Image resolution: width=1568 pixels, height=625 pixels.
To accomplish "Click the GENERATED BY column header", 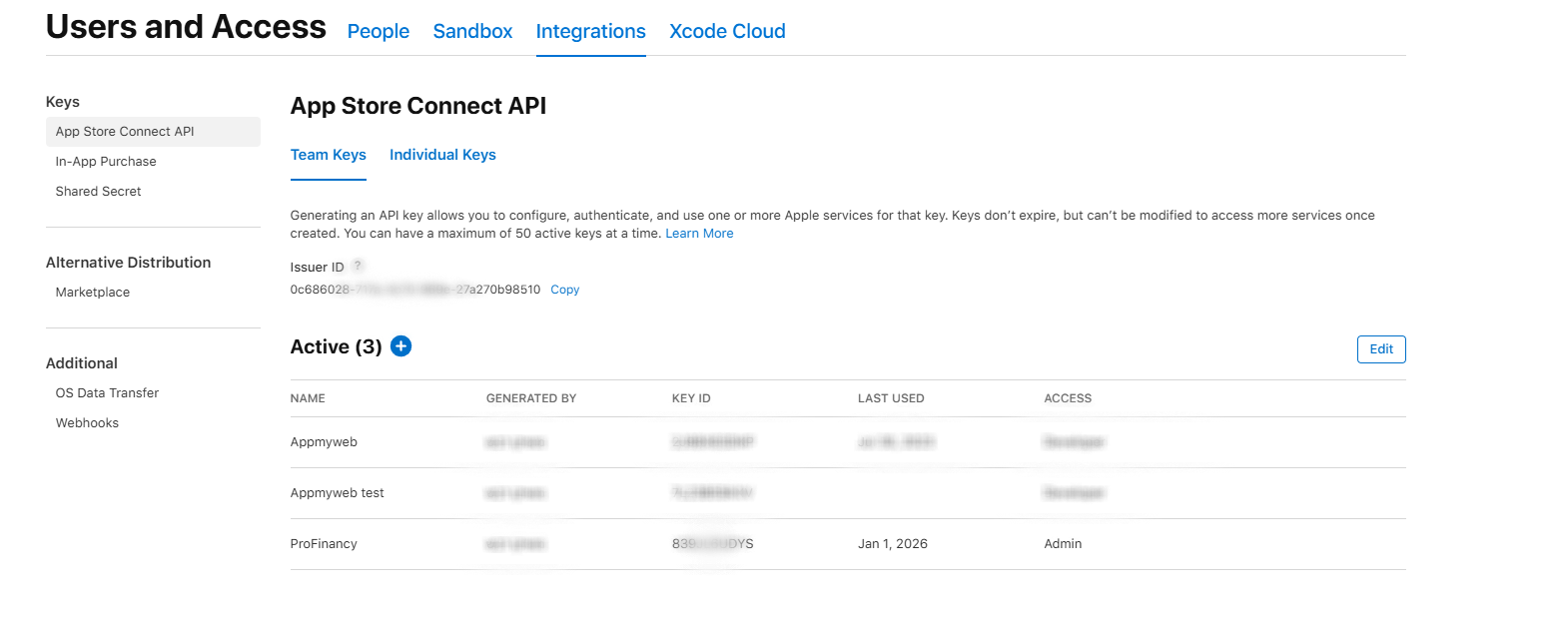I will point(531,398).
